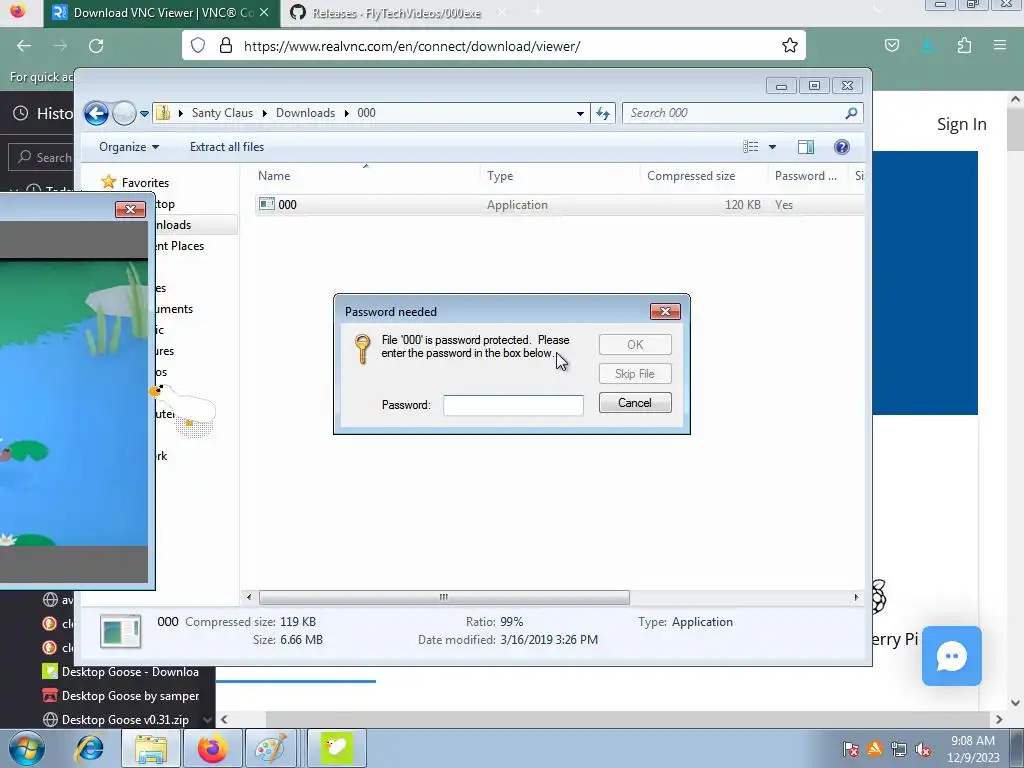Open Paint from the taskbar
1024x768 pixels.
[x=271, y=748]
